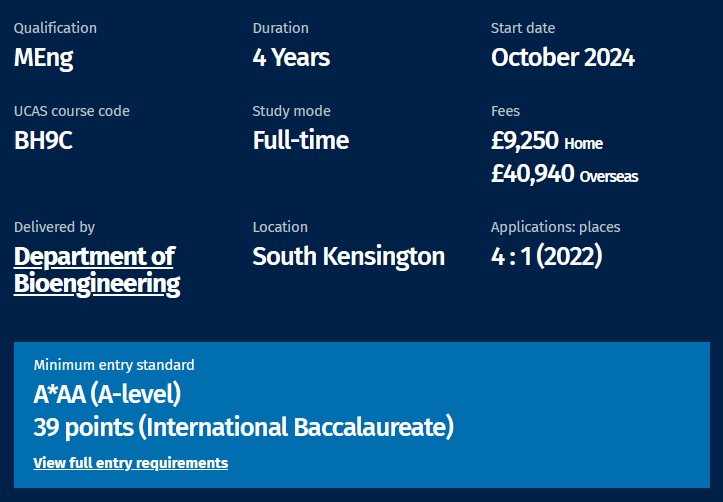723x502 pixels.
Task: Click the 4 : 1 (2022) applications ratio
Action: (x=546, y=256)
